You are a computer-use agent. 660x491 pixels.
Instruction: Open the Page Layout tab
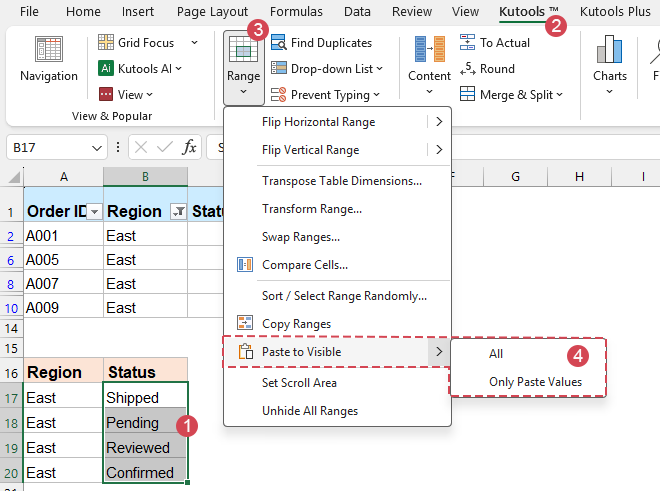pyautogui.click(x=212, y=11)
